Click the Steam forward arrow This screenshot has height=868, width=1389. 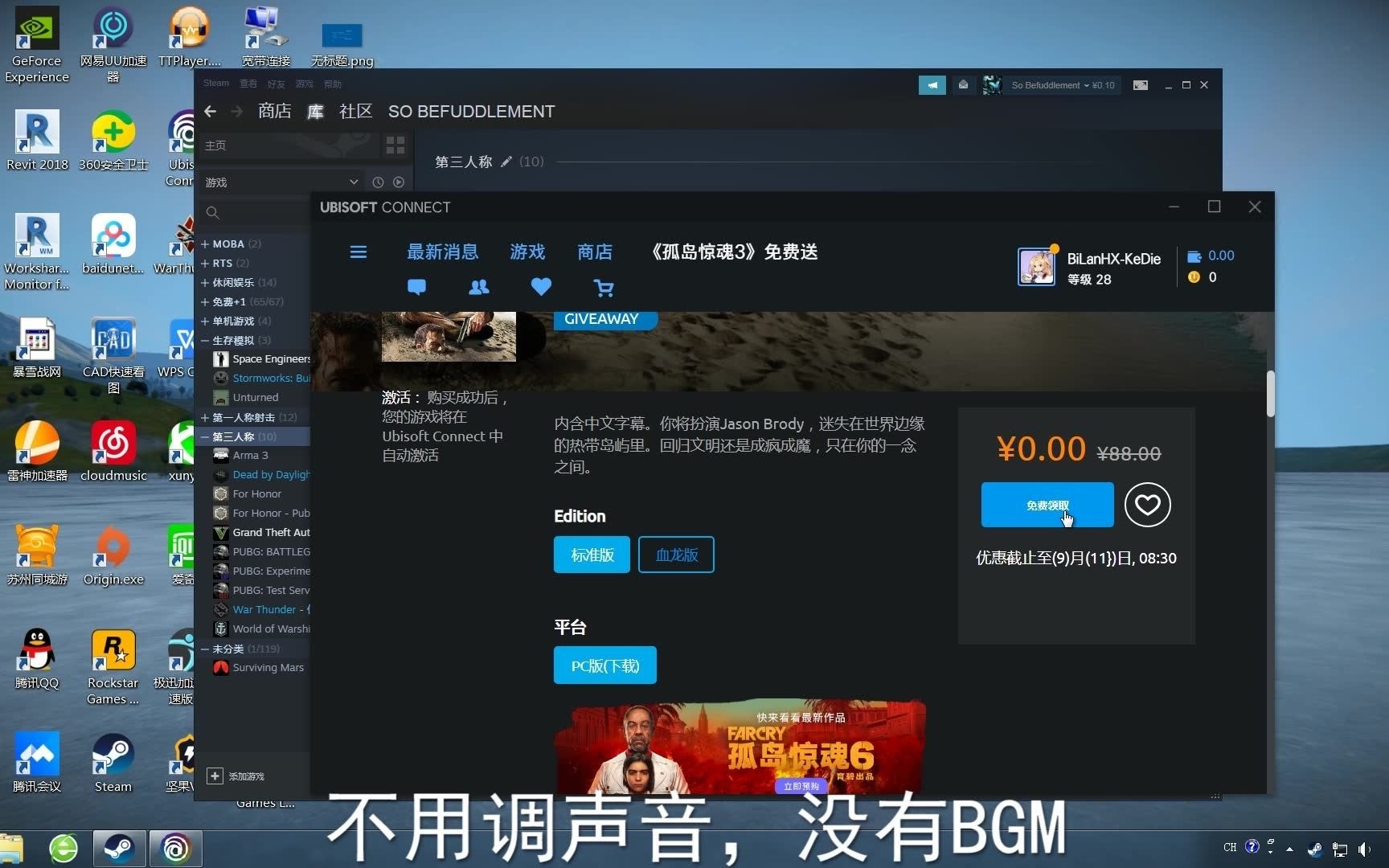(x=236, y=112)
